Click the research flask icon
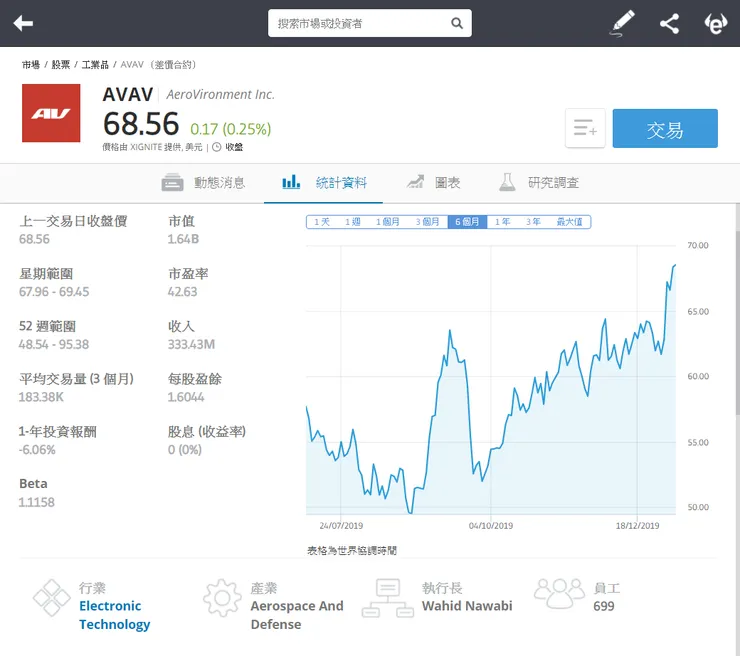The height and width of the screenshot is (656, 740). [x=507, y=182]
